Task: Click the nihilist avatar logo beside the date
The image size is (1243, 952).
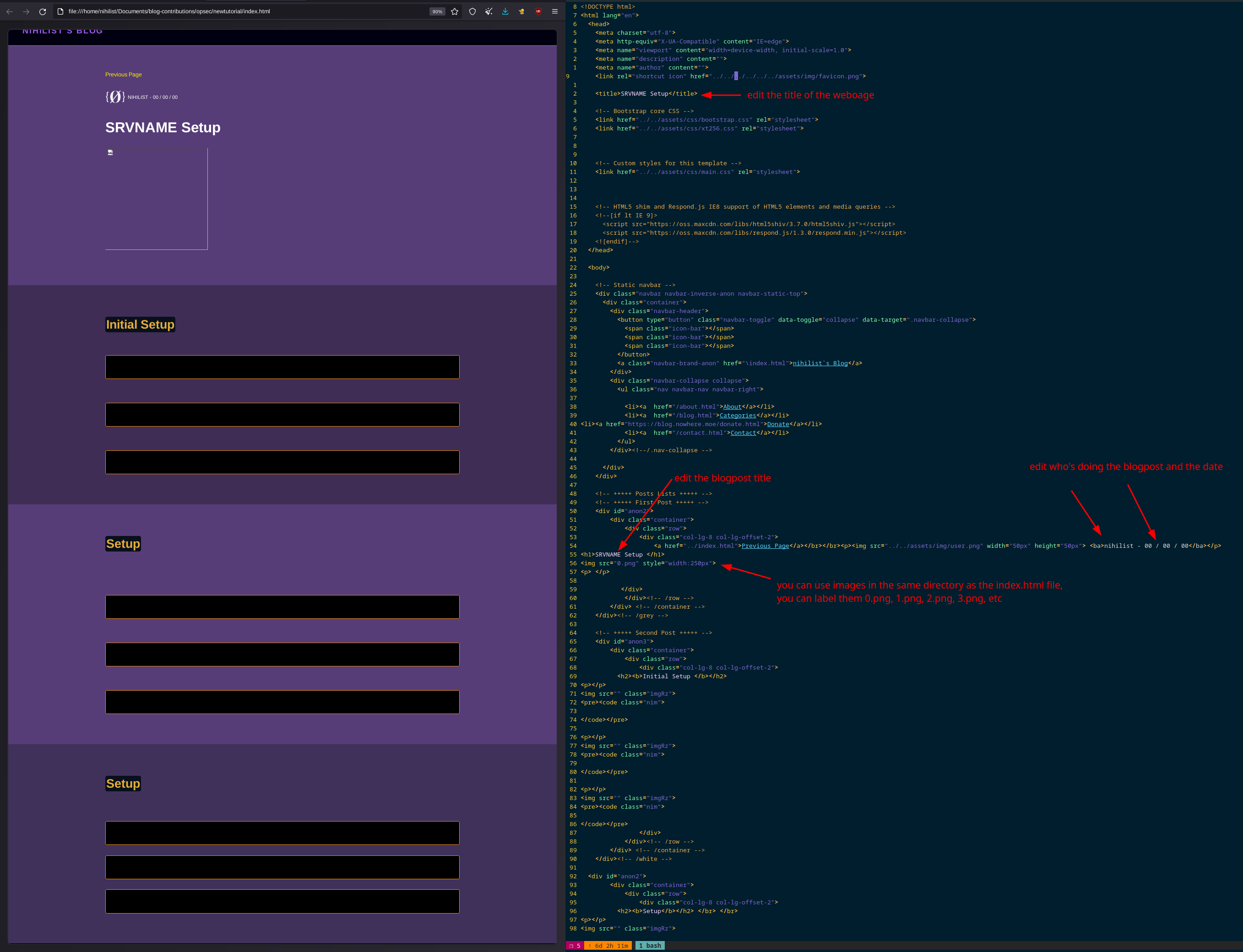Action: tap(115, 97)
